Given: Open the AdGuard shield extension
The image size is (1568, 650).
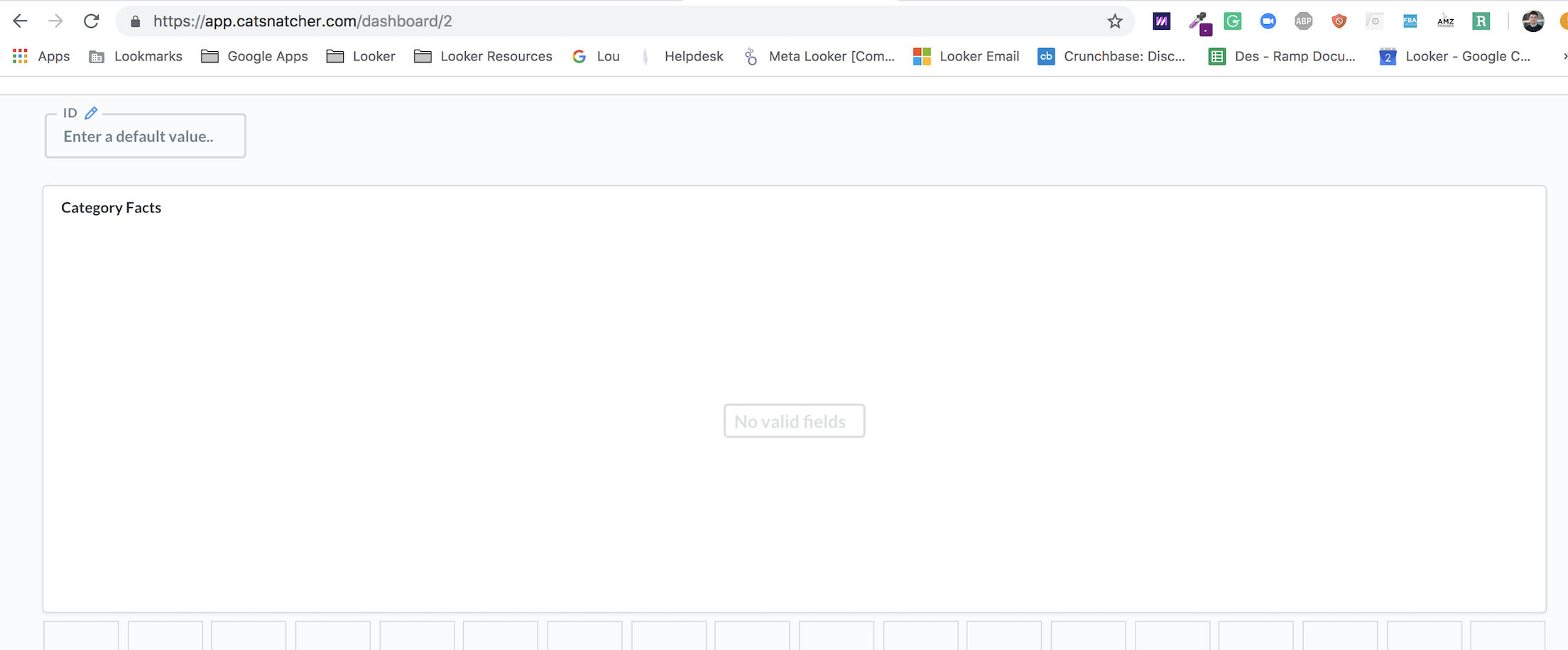Looking at the screenshot, I should click(x=1339, y=21).
